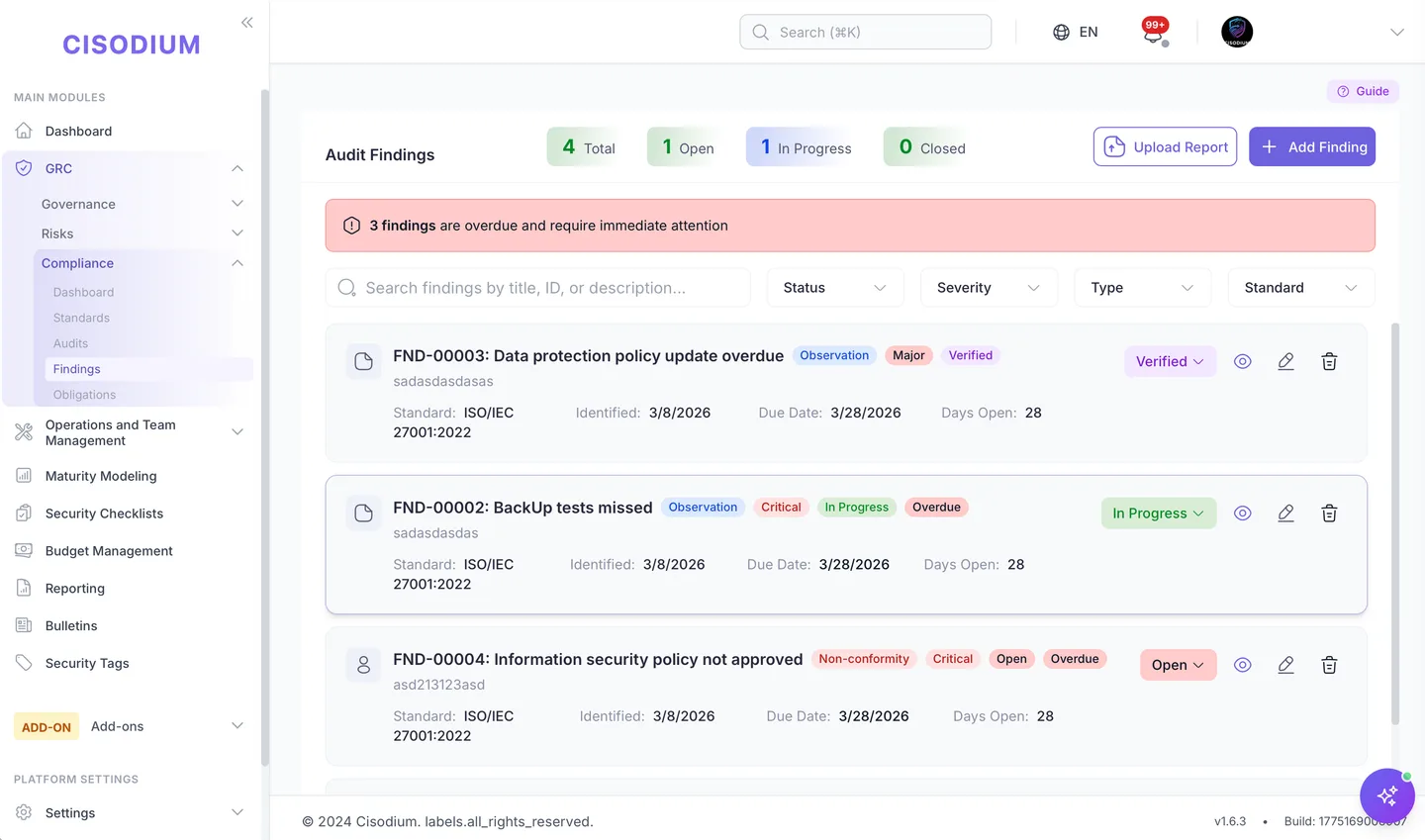The width and height of the screenshot is (1425, 840).
Task: Change FND-00002 status from In Progress dropdown
Action: pyautogui.click(x=1159, y=513)
